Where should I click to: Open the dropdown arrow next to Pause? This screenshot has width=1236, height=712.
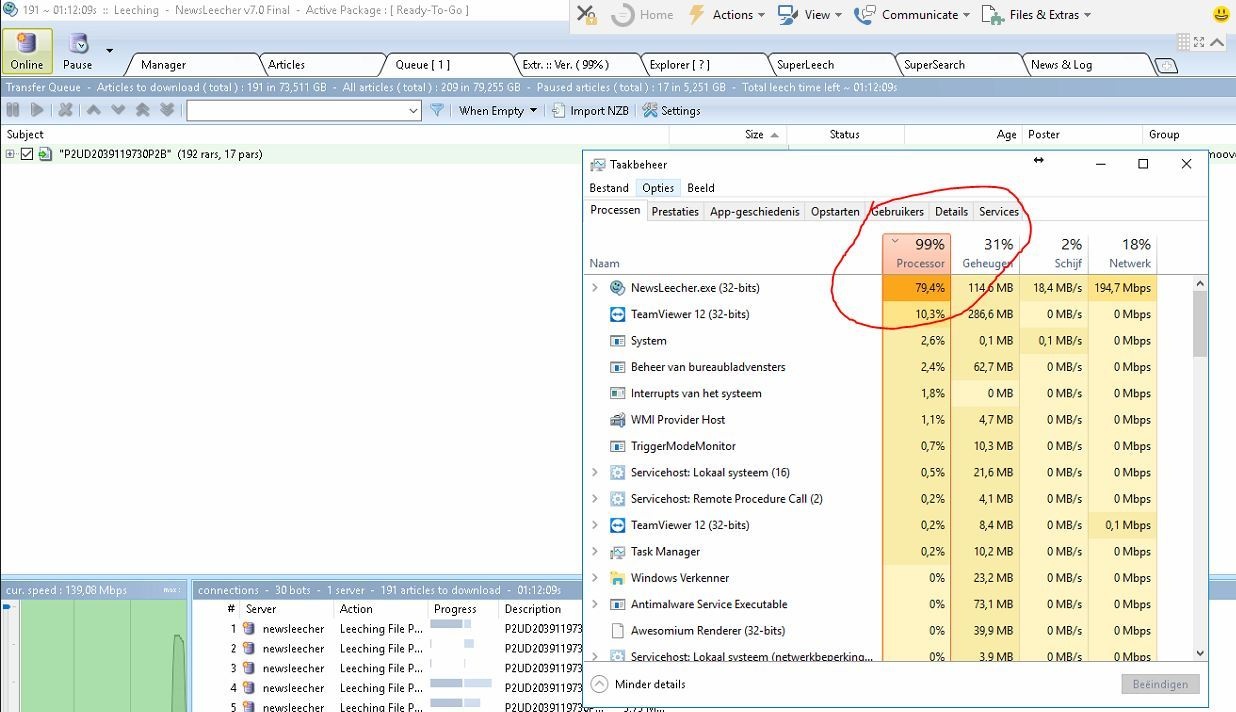pos(109,50)
